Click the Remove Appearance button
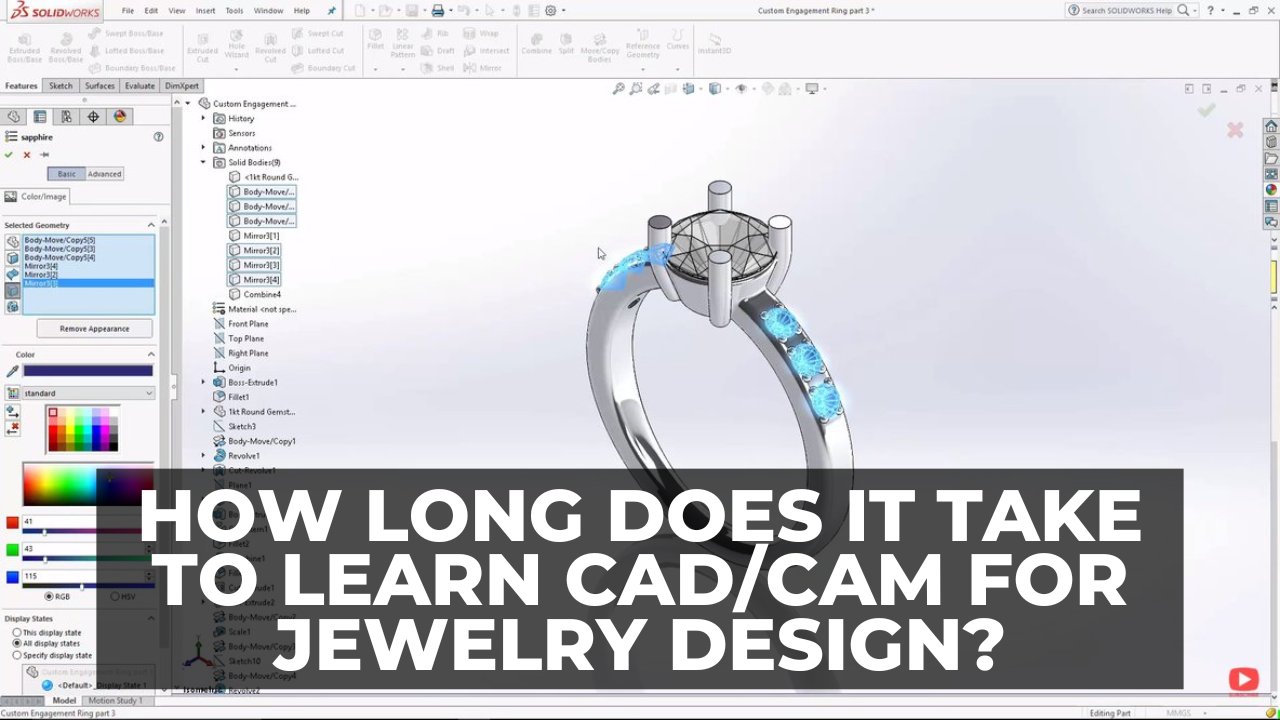The image size is (1280, 720). pyautogui.click(x=95, y=328)
